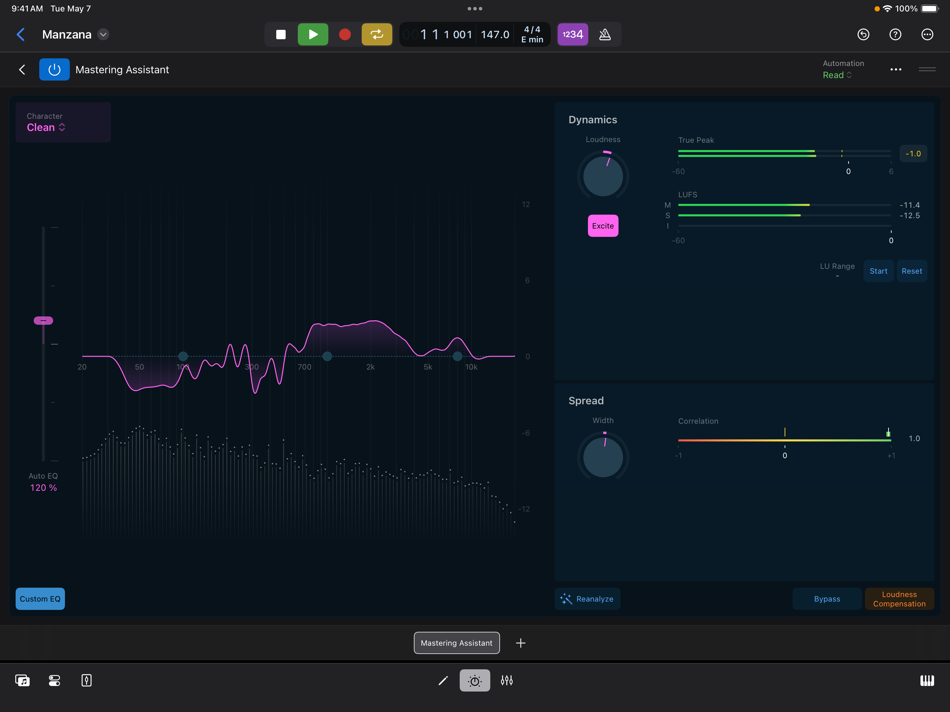
Task: Bypass the Mastering Assistant
Action: pos(827,598)
